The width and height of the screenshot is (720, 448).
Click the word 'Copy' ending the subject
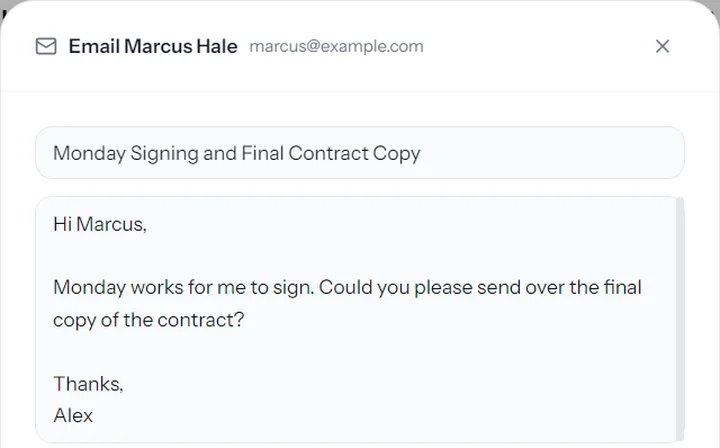[396, 154]
